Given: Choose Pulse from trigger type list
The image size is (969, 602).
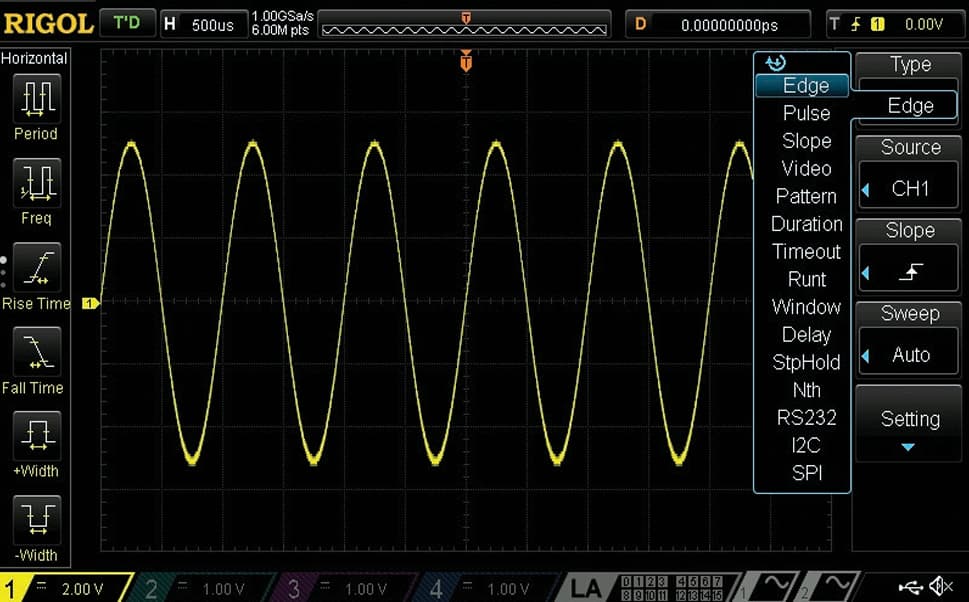Looking at the screenshot, I should click(806, 113).
